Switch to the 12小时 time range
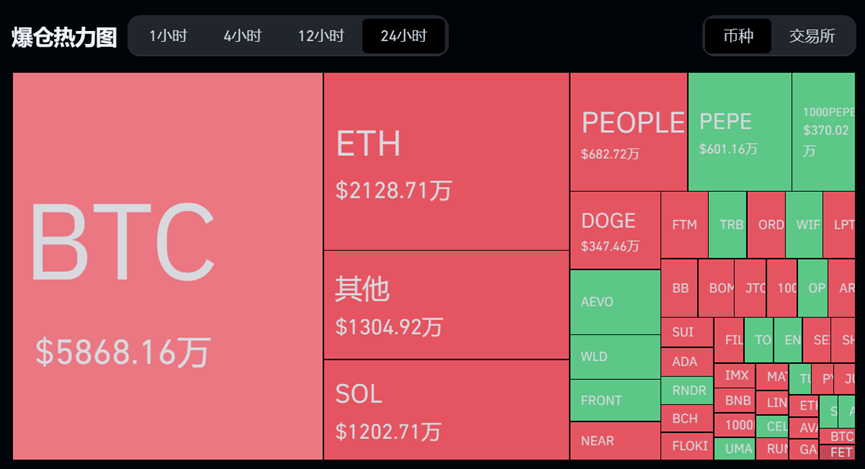This screenshot has width=865, height=469. coord(320,36)
